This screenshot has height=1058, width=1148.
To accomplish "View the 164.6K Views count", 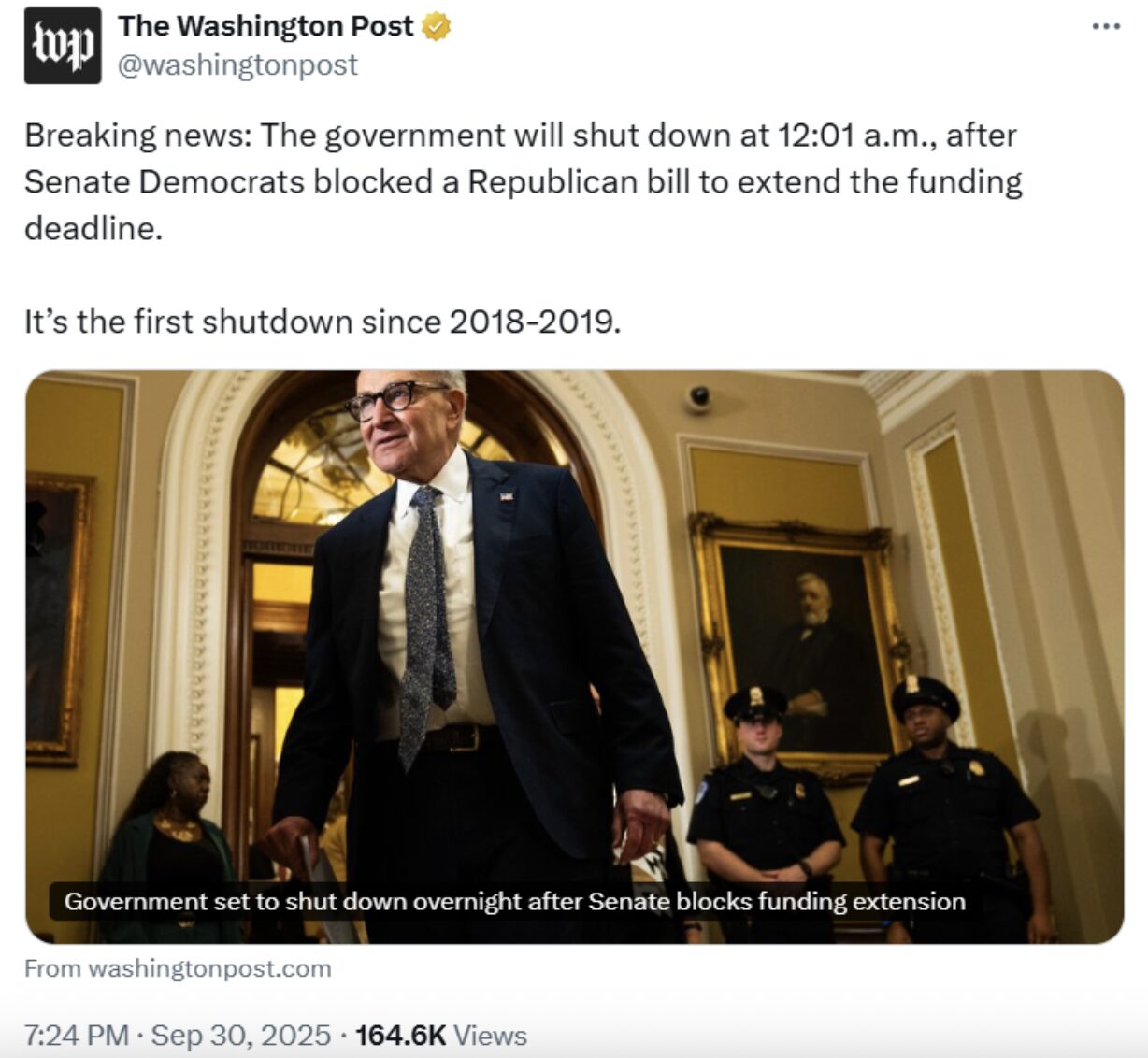I will pos(441,1035).
